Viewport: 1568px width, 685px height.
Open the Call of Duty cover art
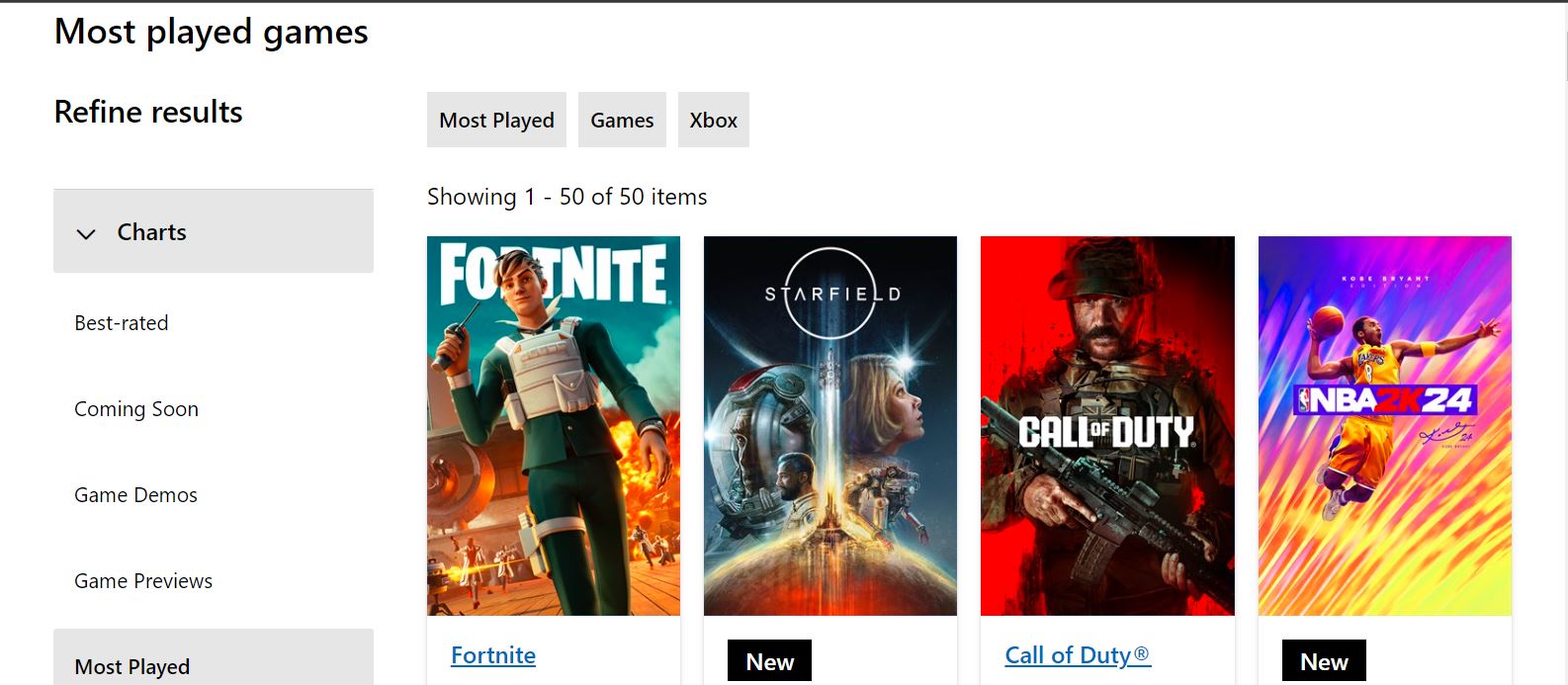[x=1107, y=426]
